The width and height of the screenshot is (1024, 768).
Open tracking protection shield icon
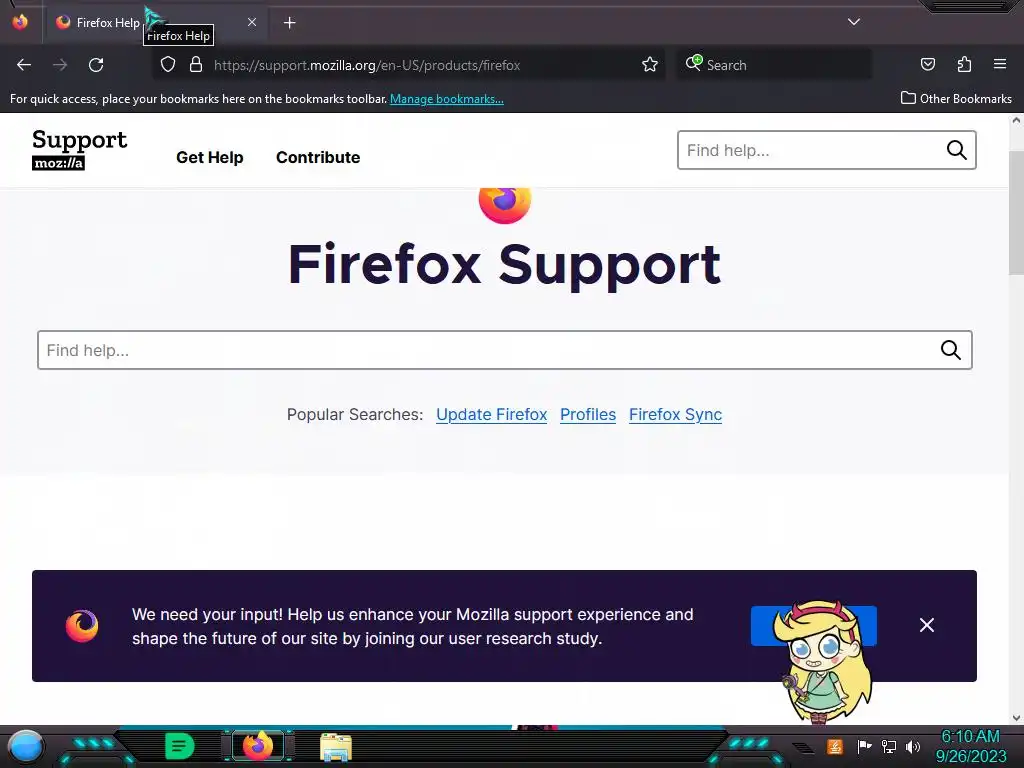(x=168, y=65)
